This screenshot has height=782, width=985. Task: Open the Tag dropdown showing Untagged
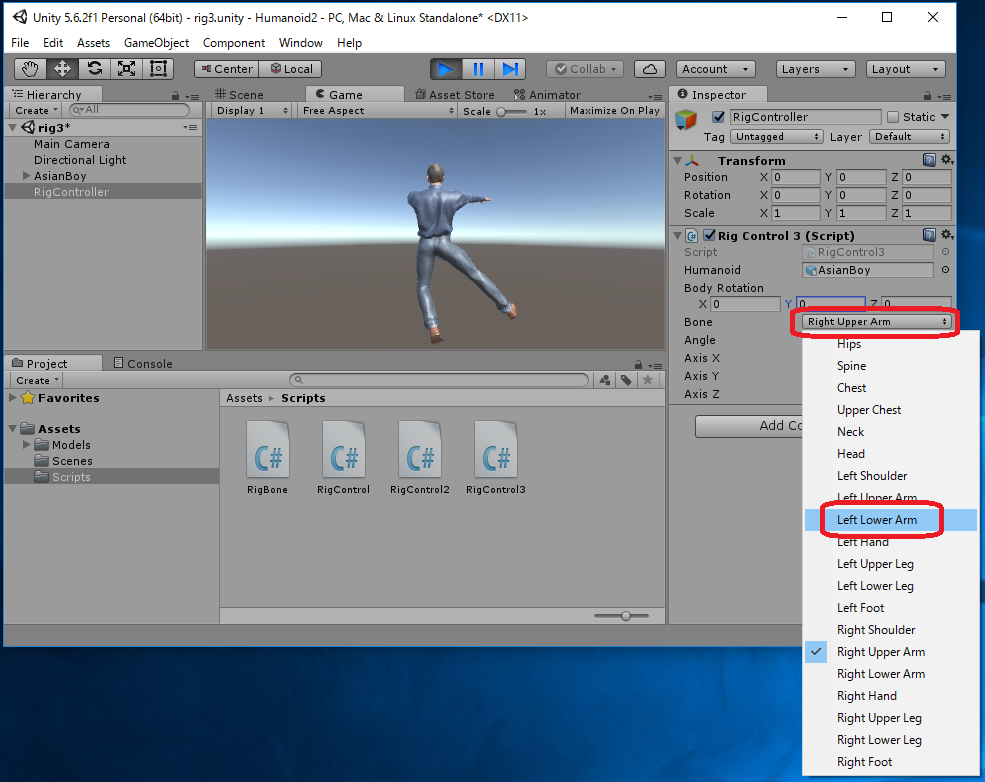click(x=771, y=137)
